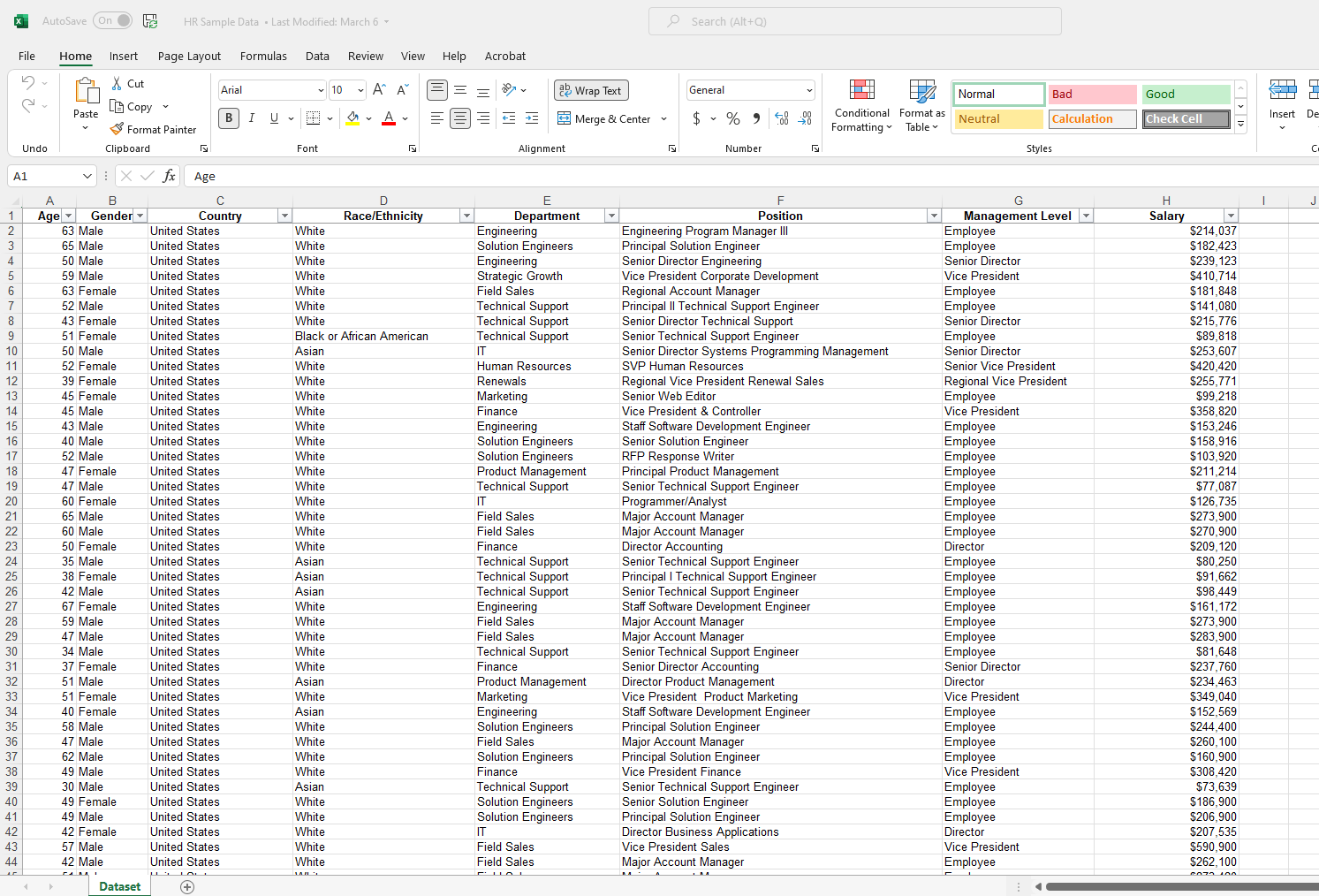
Task: Click the Save icon in title bar
Action: click(x=150, y=21)
